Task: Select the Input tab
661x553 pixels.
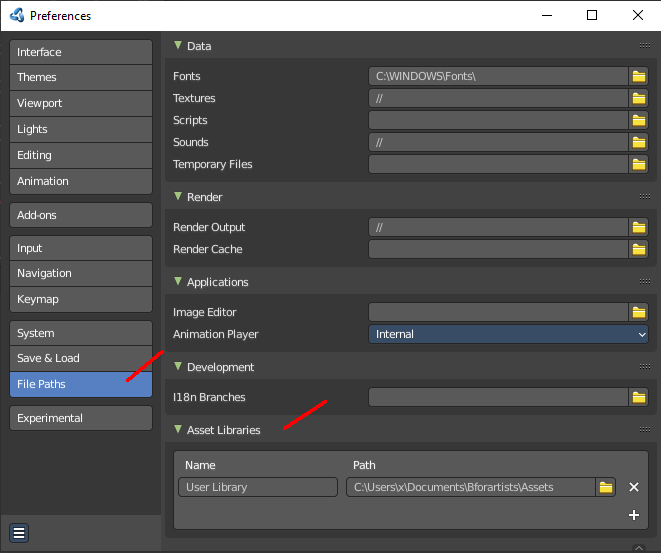Action: point(81,248)
